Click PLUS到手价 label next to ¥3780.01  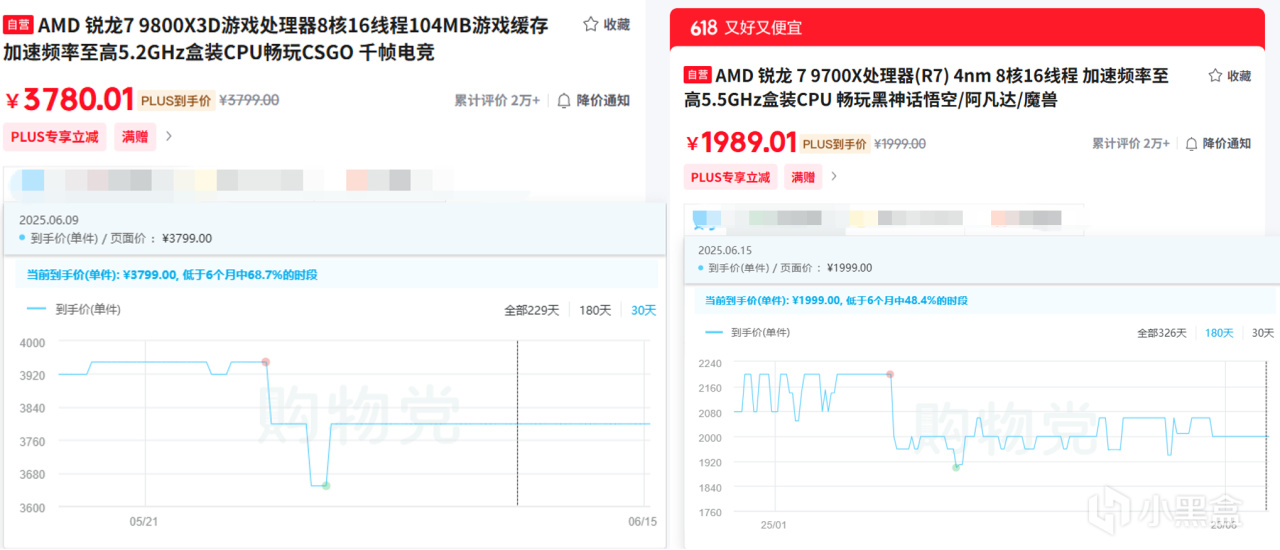(176, 100)
